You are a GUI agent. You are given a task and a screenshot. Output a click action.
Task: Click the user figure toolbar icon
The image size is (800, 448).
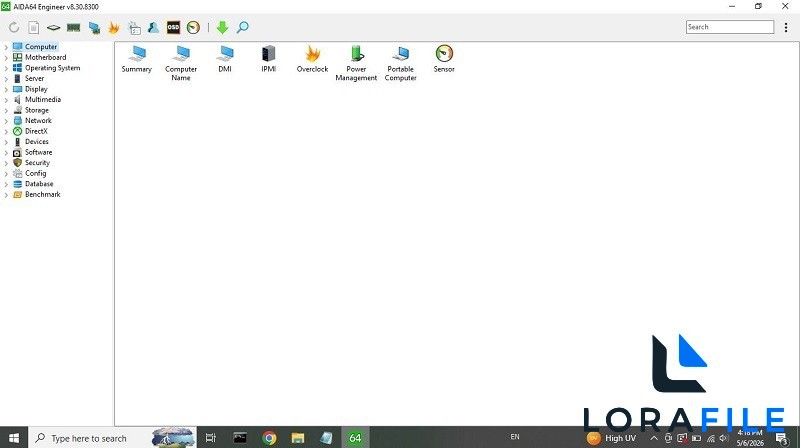[153, 28]
